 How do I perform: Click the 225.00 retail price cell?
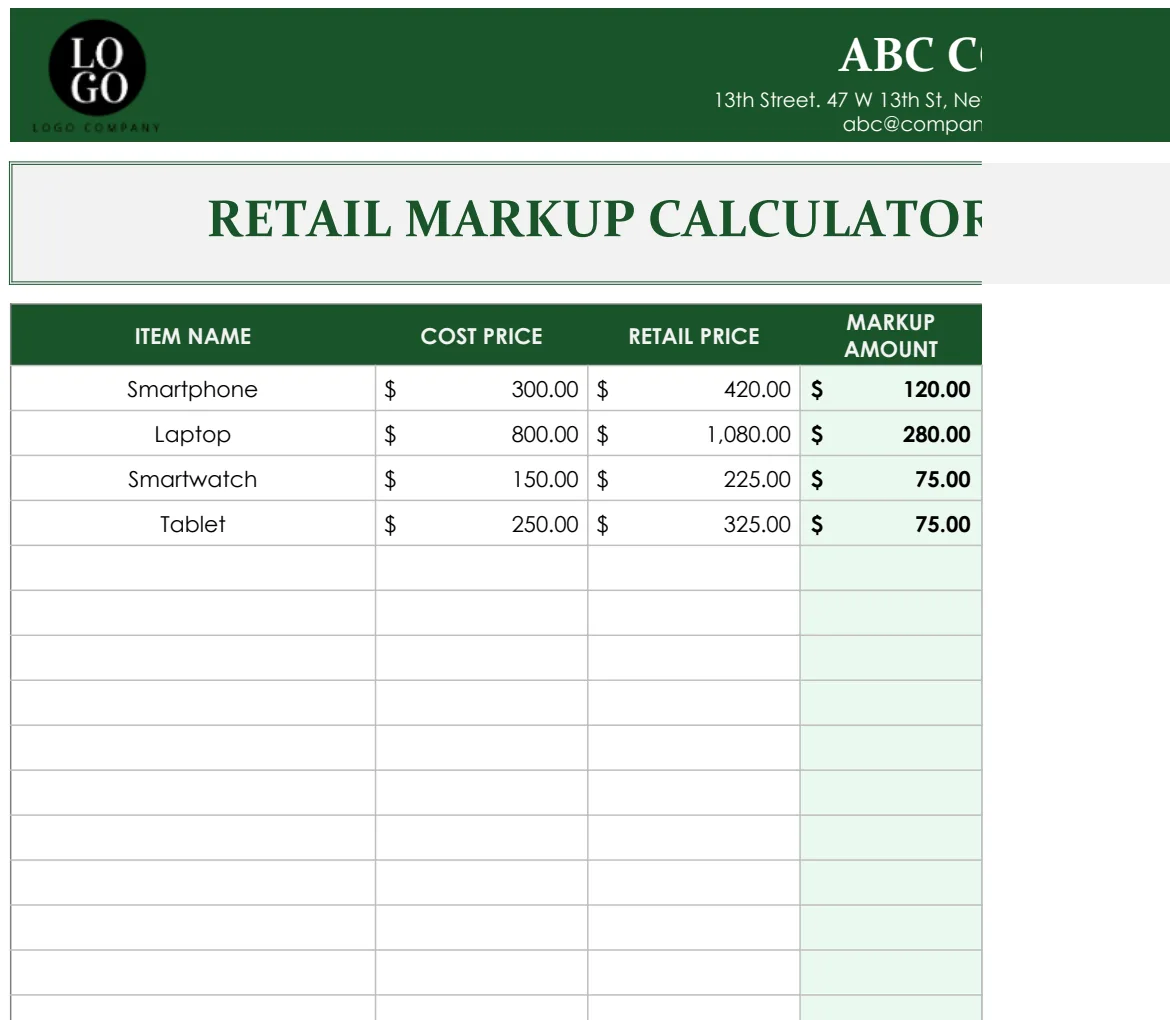(x=694, y=478)
